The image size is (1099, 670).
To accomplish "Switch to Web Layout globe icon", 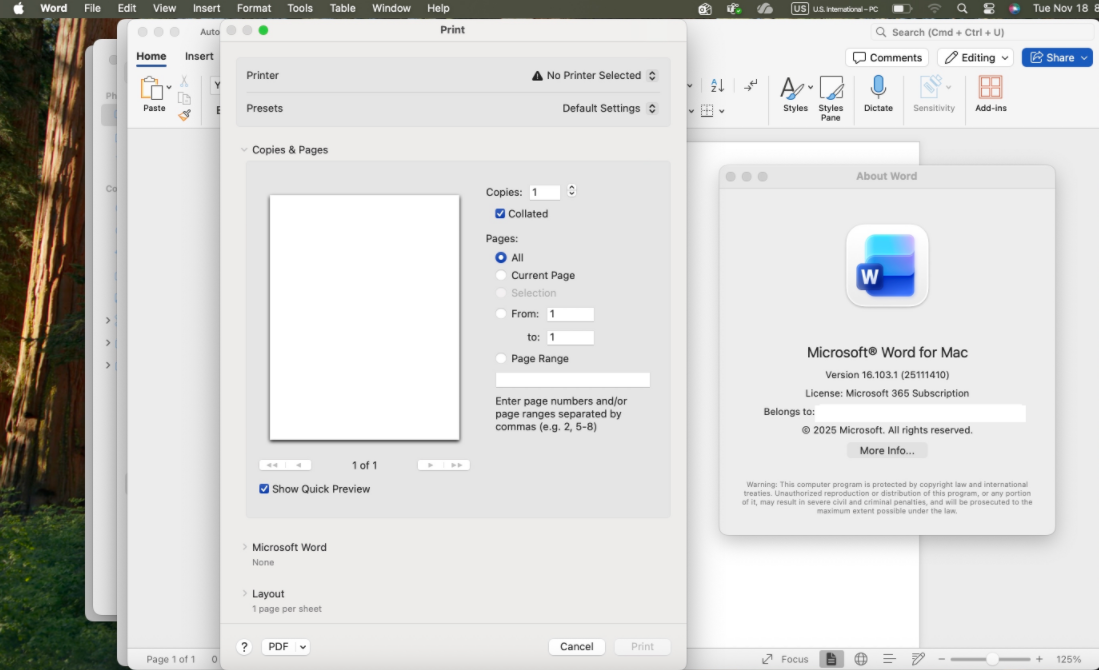I will [x=861, y=659].
